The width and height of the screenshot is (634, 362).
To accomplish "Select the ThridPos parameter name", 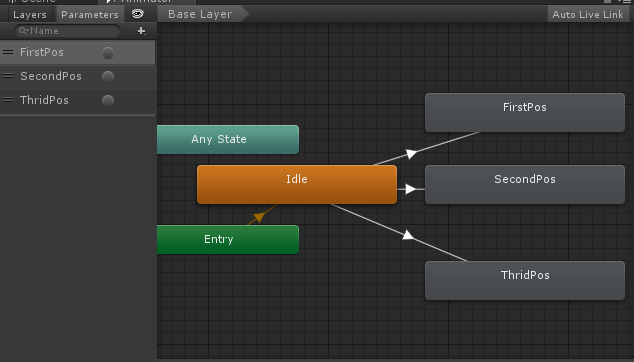I will pos(44,100).
